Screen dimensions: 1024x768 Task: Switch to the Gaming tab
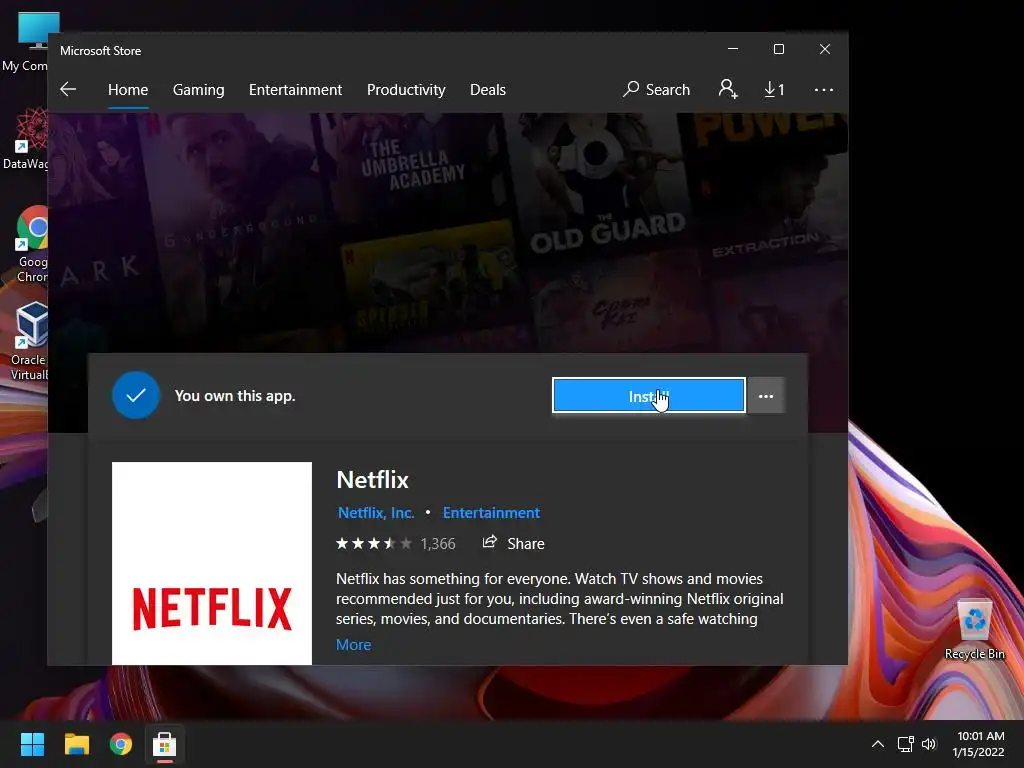click(199, 89)
